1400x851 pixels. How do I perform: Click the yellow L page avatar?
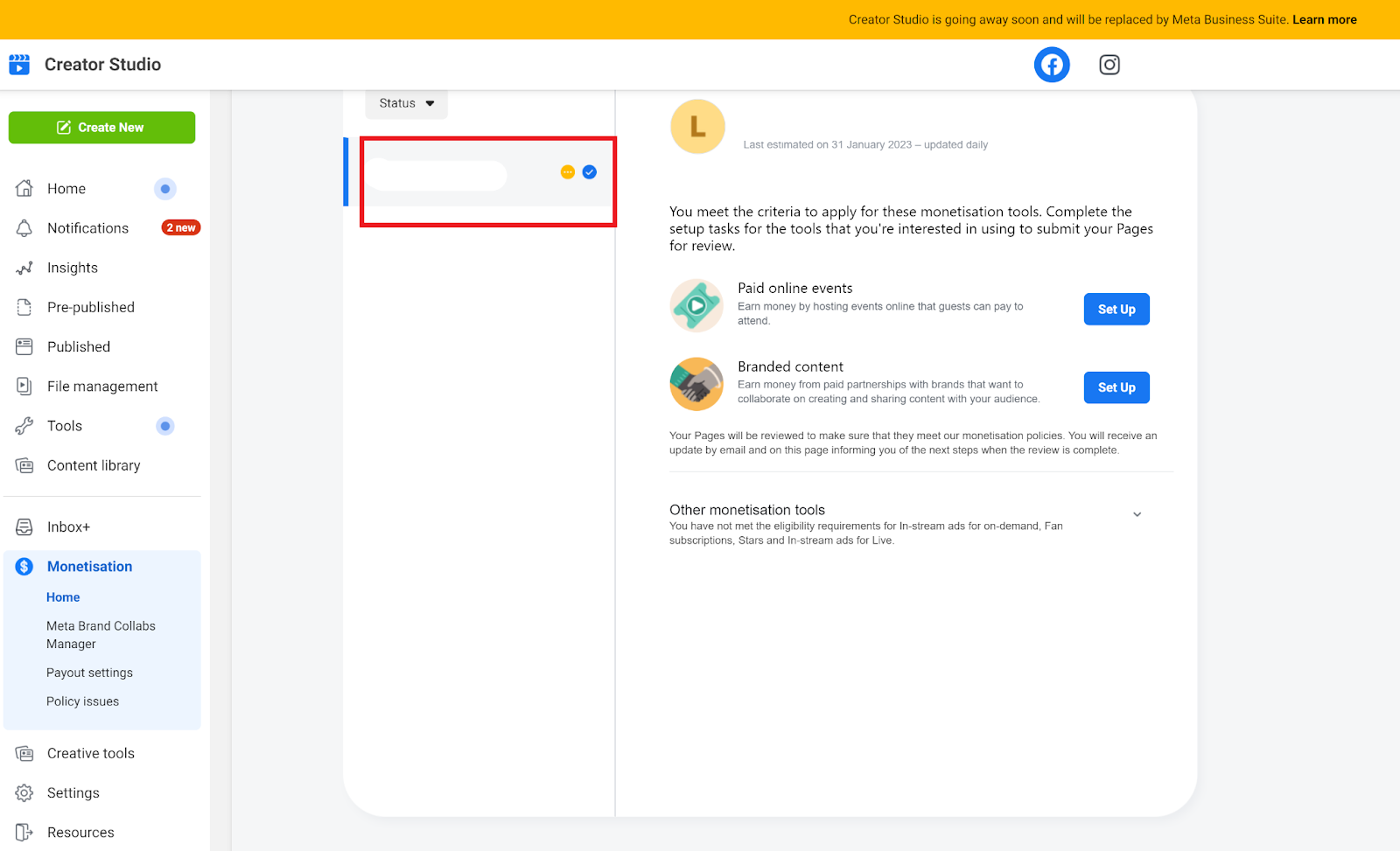tap(697, 127)
